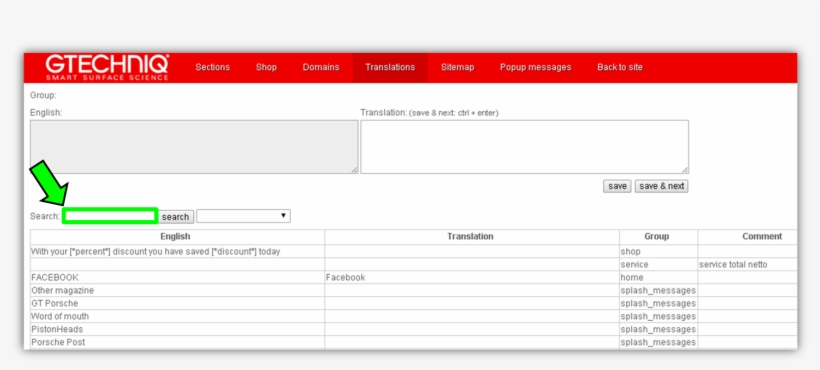Open the group filter dropdown

click(243, 216)
